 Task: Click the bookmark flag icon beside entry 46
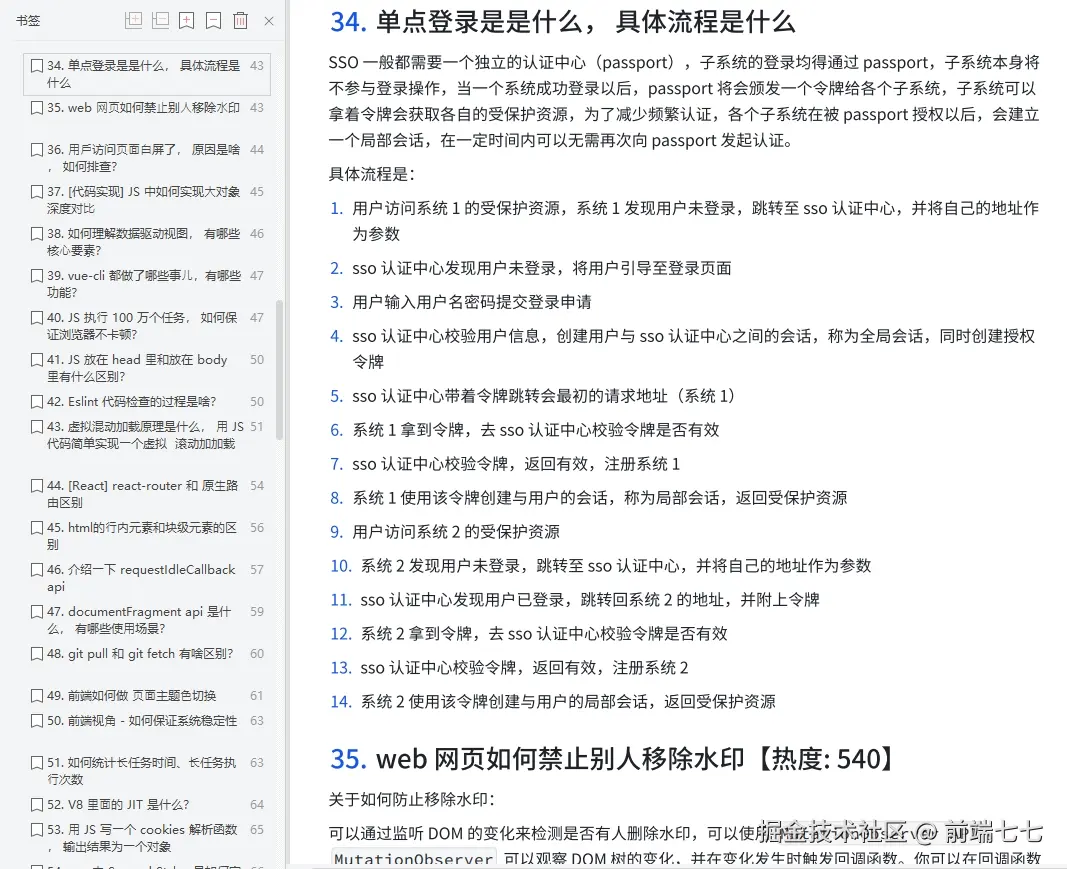[x=36, y=569]
